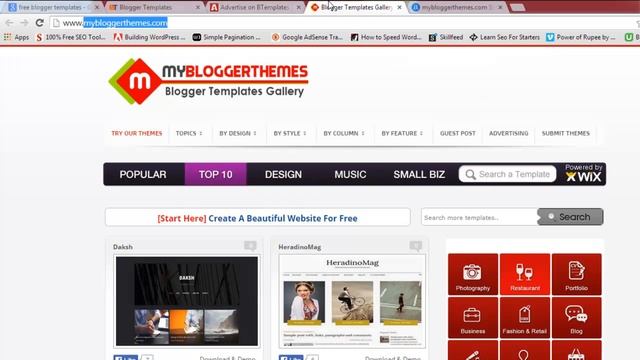The image size is (640, 360).
Task: Go forward with the browser forward arrow
Action: (24, 23)
